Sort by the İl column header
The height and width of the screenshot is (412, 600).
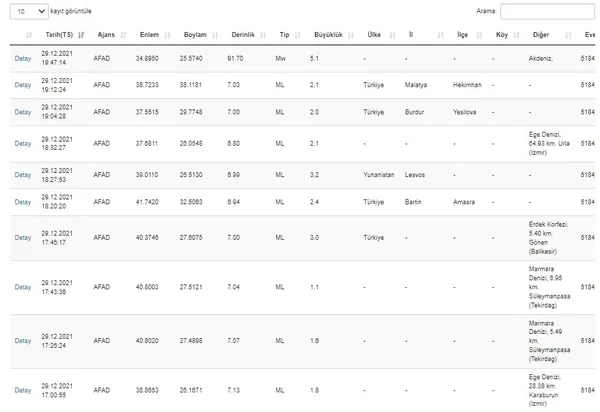[x=410, y=35]
